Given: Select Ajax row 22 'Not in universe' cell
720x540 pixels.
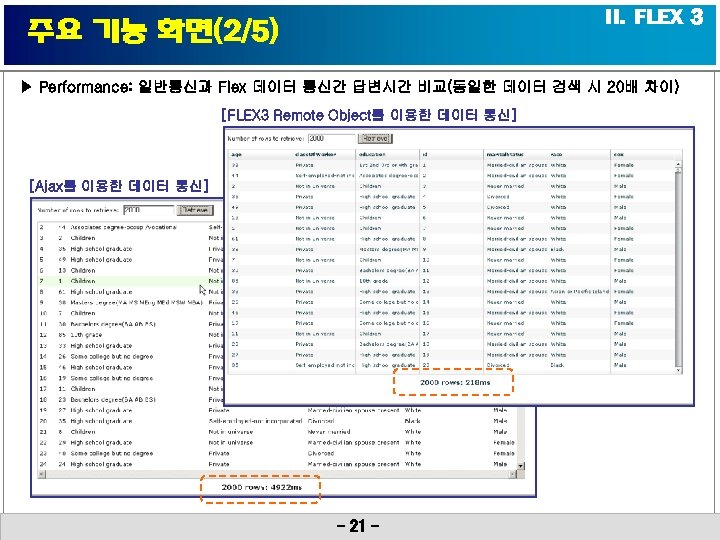Looking at the screenshot, I should click(x=231, y=443).
